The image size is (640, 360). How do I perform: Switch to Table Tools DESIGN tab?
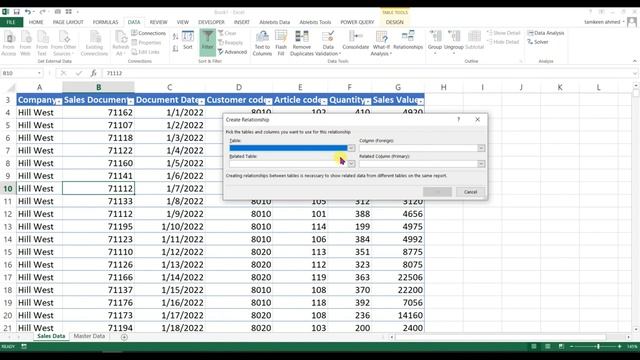tap(395, 22)
